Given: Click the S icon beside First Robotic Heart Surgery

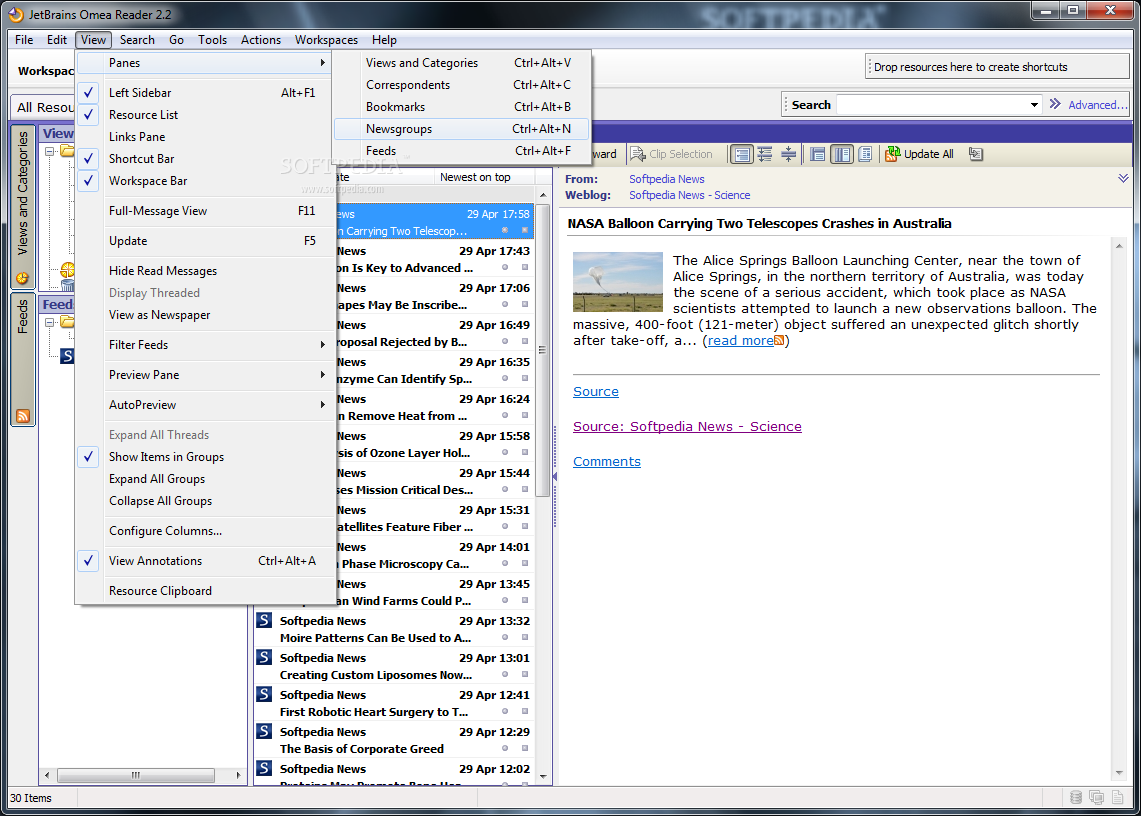Looking at the screenshot, I should (264, 695).
